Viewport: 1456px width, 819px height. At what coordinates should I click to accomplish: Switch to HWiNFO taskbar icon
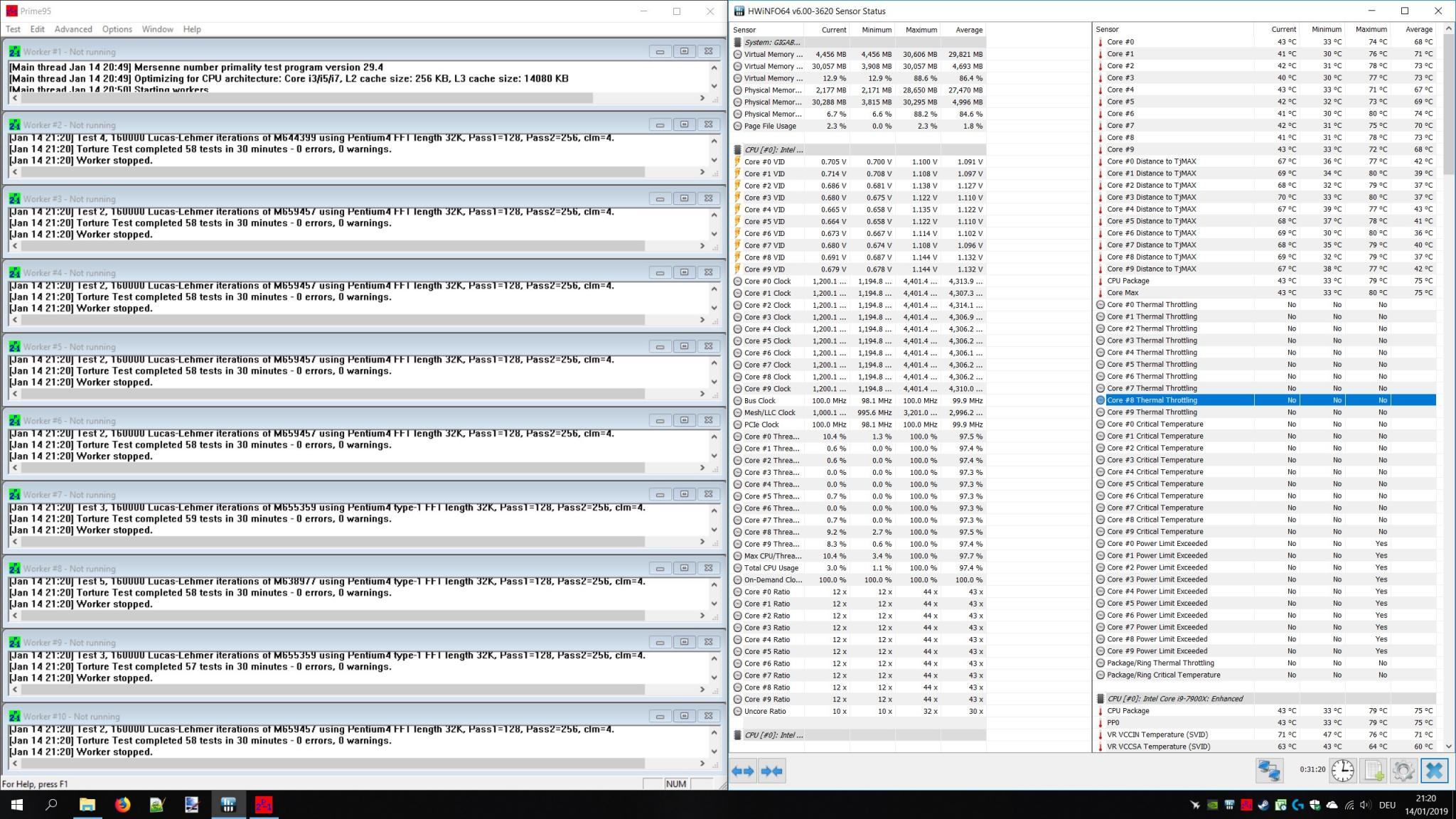click(x=228, y=805)
